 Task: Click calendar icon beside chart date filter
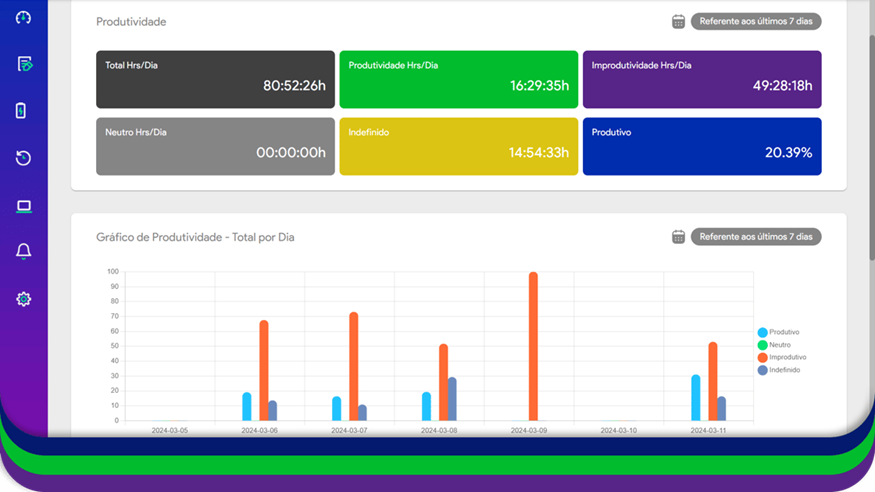click(x=678, y=237)
